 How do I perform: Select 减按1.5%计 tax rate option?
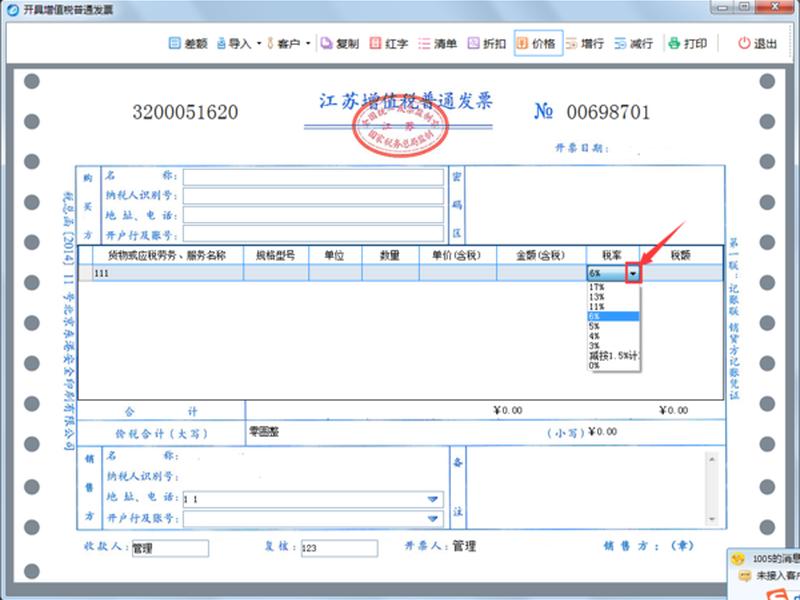(613, 356)
